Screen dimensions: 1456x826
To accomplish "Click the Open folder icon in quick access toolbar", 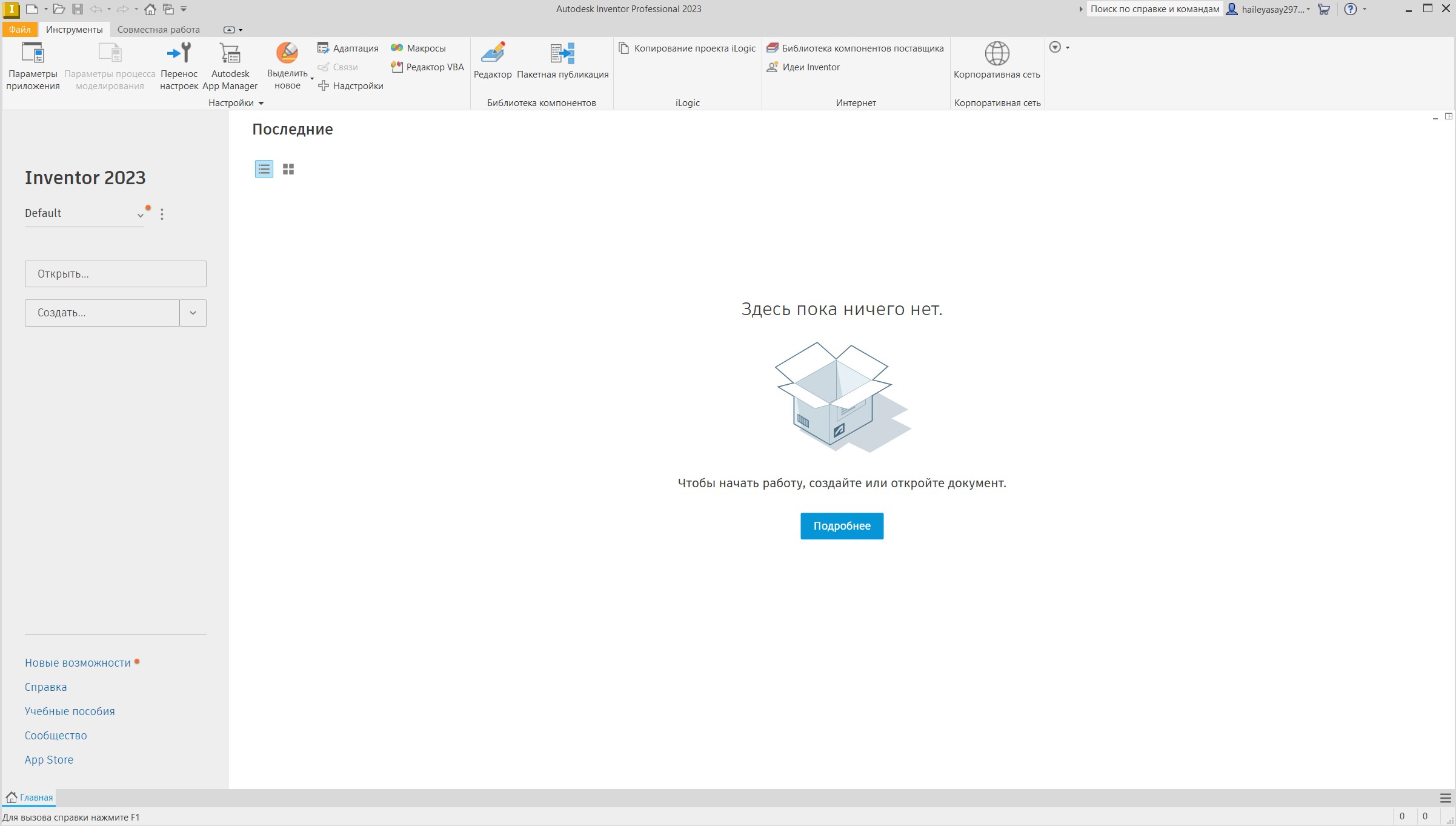I will [59, 9].
